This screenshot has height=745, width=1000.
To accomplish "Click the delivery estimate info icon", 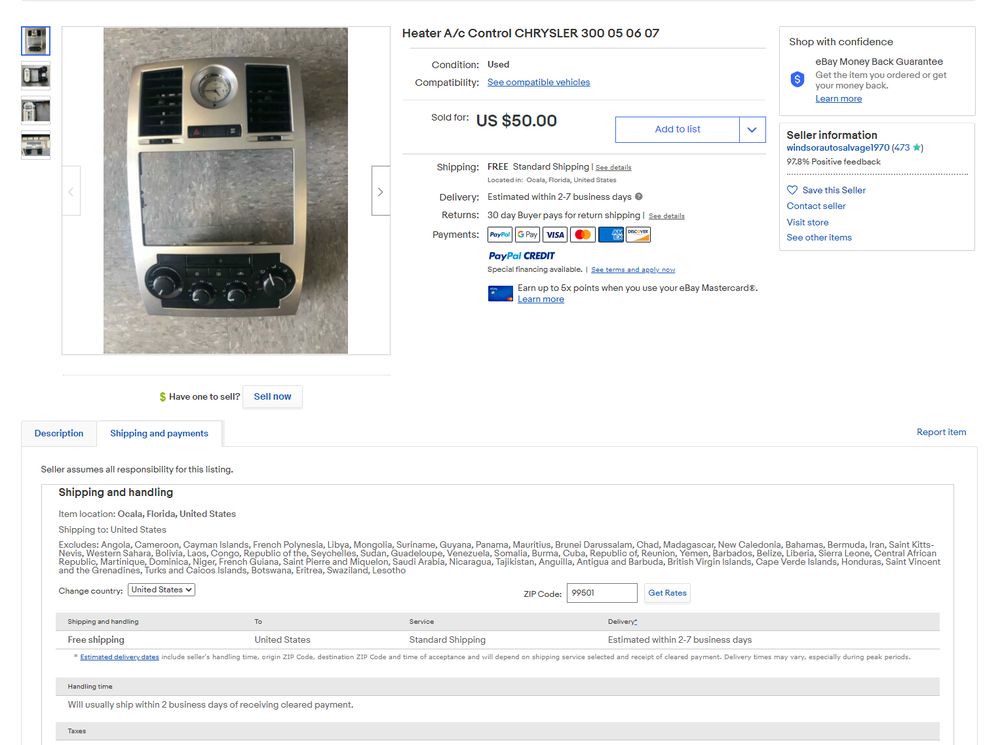I will 638,196.
